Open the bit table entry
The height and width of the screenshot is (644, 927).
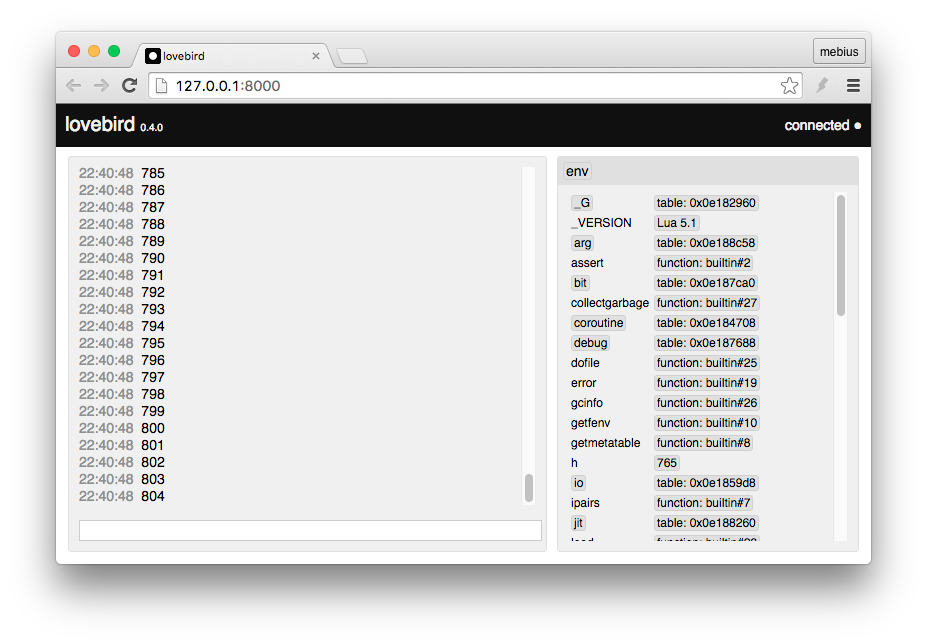point(581,283)
